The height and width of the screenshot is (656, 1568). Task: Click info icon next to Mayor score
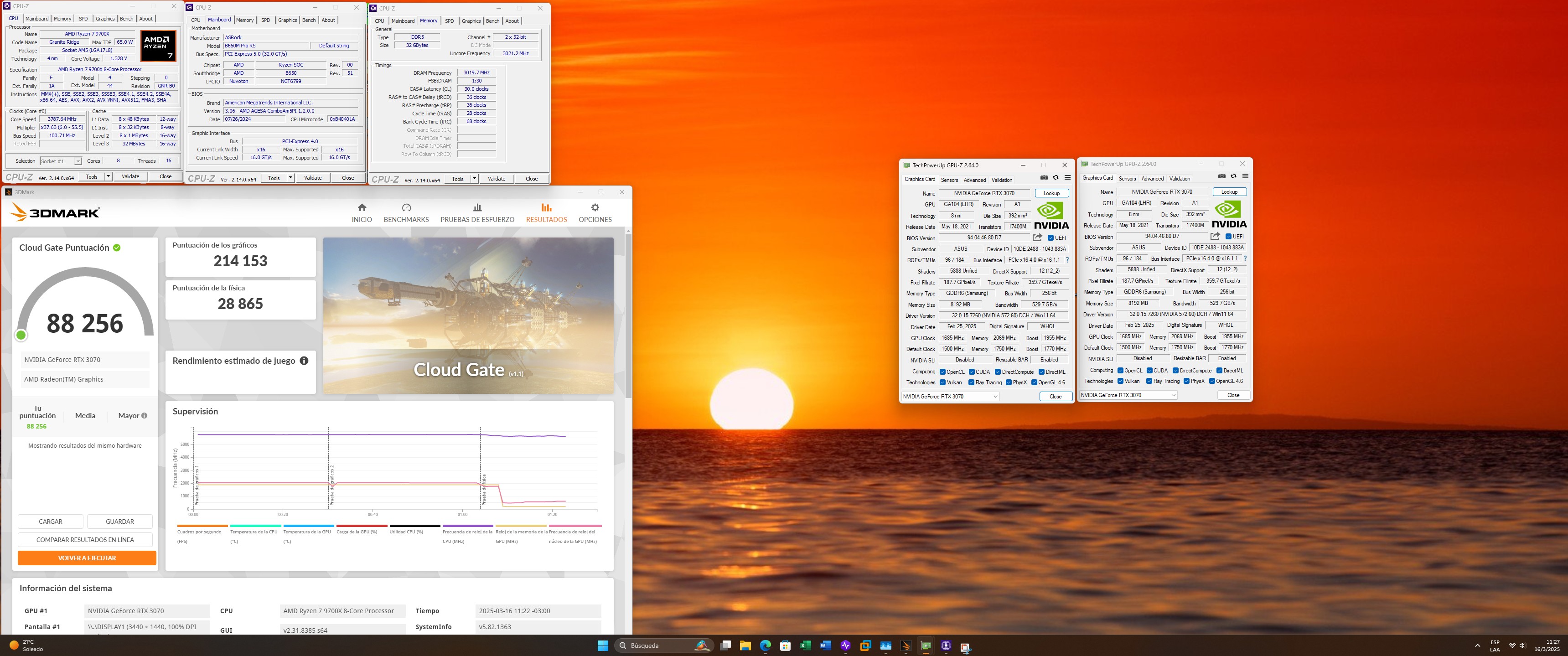point(144,416)
